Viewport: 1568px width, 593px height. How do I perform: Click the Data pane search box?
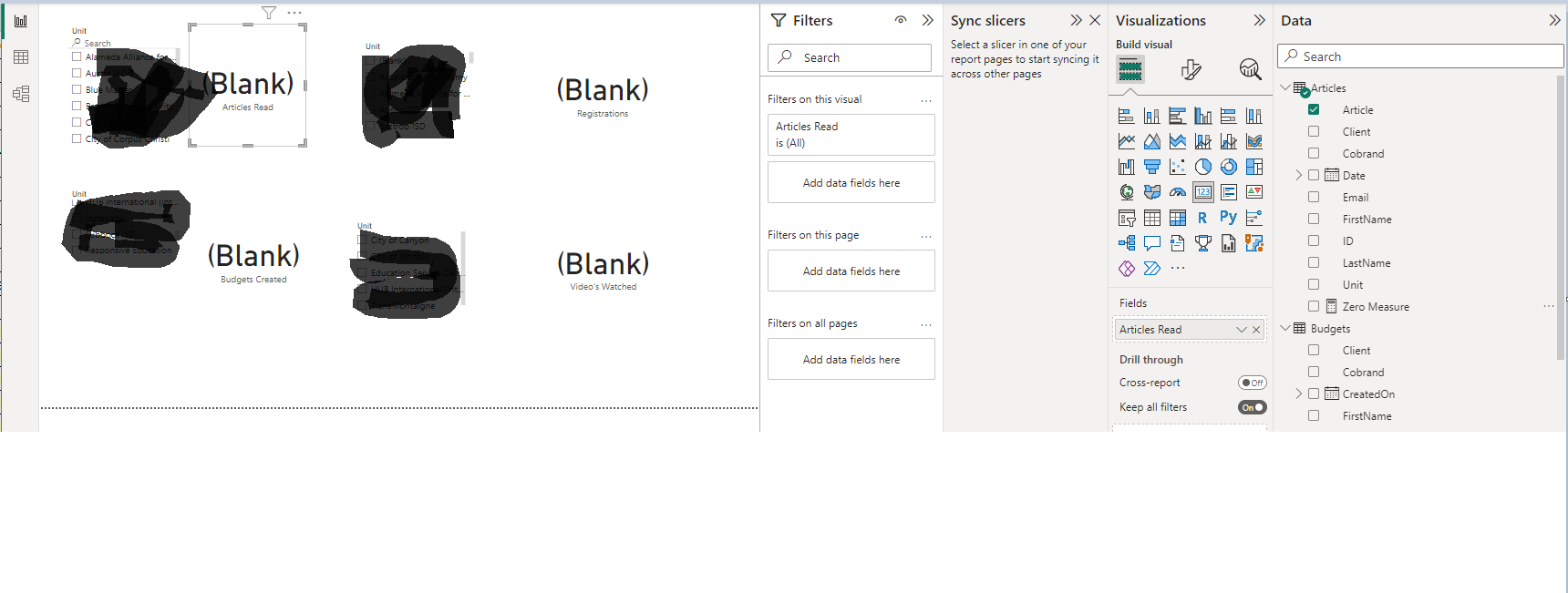[x=1420, y=56]
